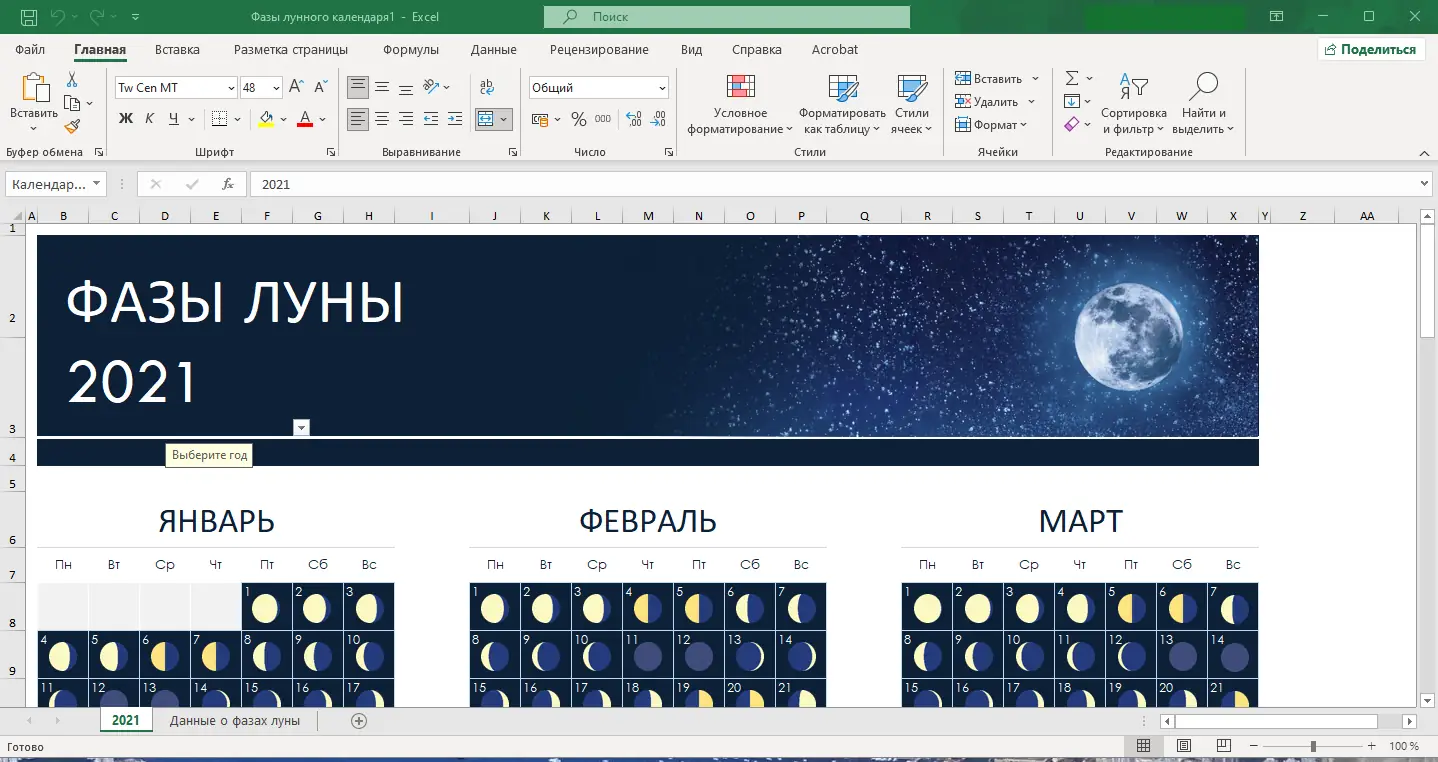The image size is (1438, 762).
Task: Click the Increase Decimal icon
Action: [x=632, y=119]
